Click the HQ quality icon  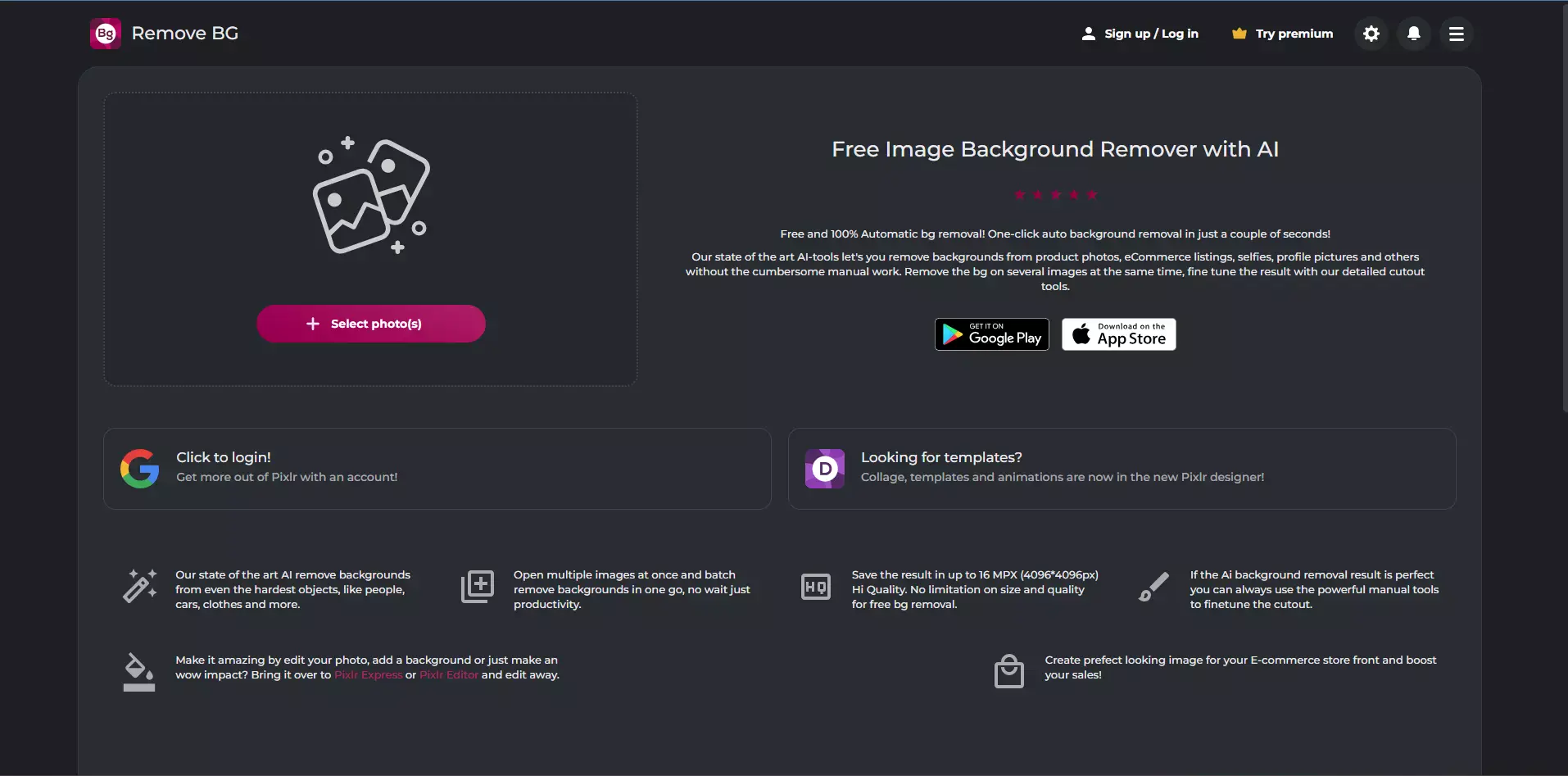coord(815,587)
